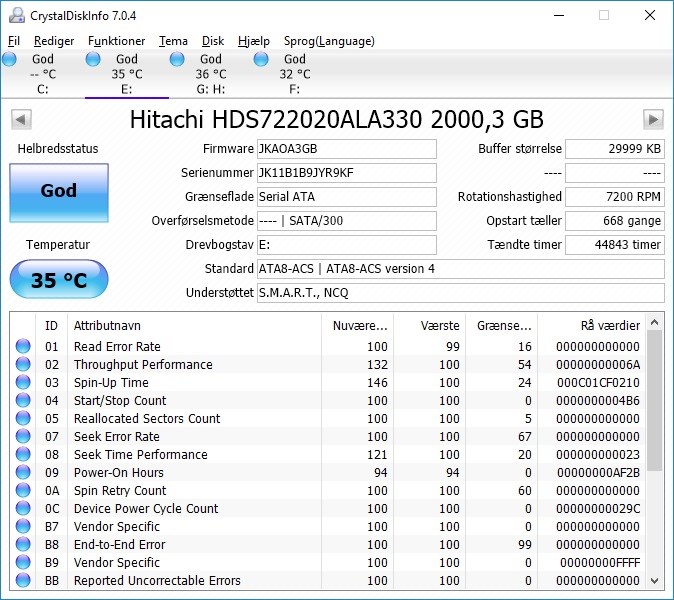
Task: Click the status dot beside Power-On Hours
Action: [23, 472]
